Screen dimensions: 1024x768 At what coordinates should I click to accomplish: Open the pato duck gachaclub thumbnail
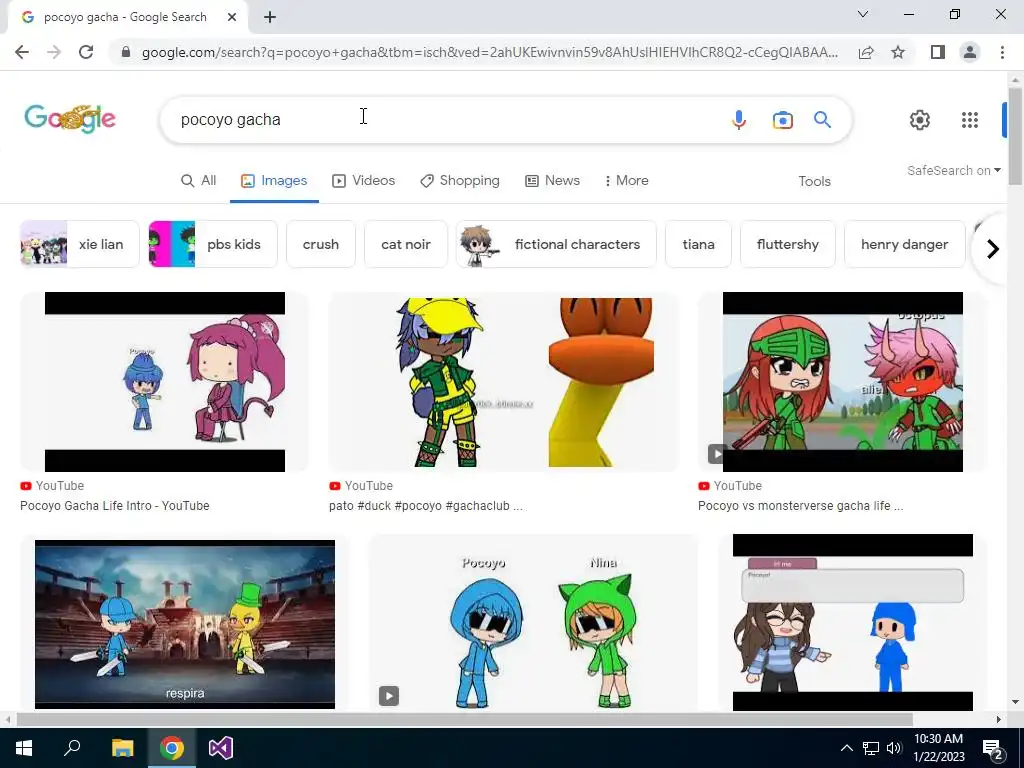504,382
